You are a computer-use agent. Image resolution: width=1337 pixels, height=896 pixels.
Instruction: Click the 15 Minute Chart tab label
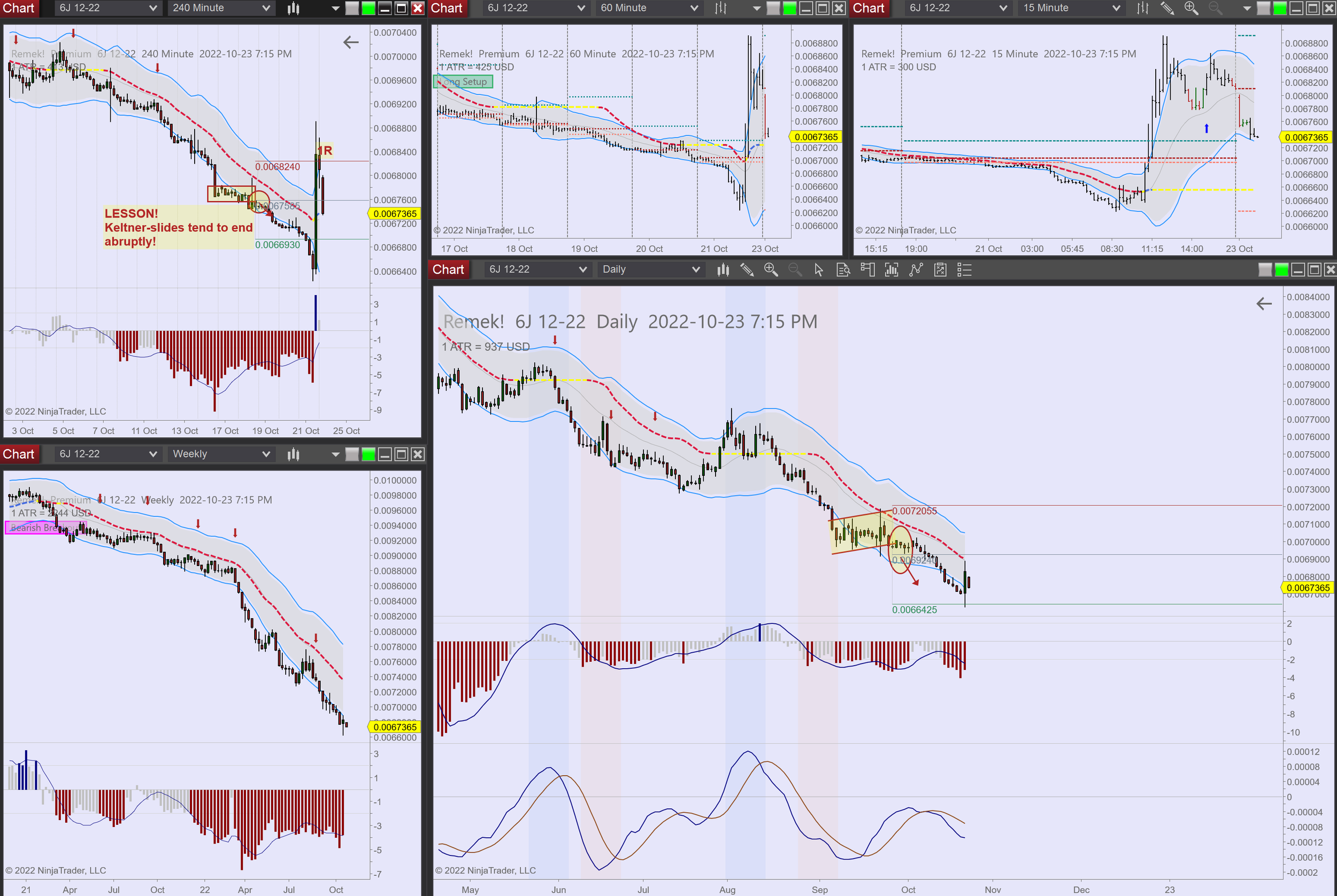(869, 8)
